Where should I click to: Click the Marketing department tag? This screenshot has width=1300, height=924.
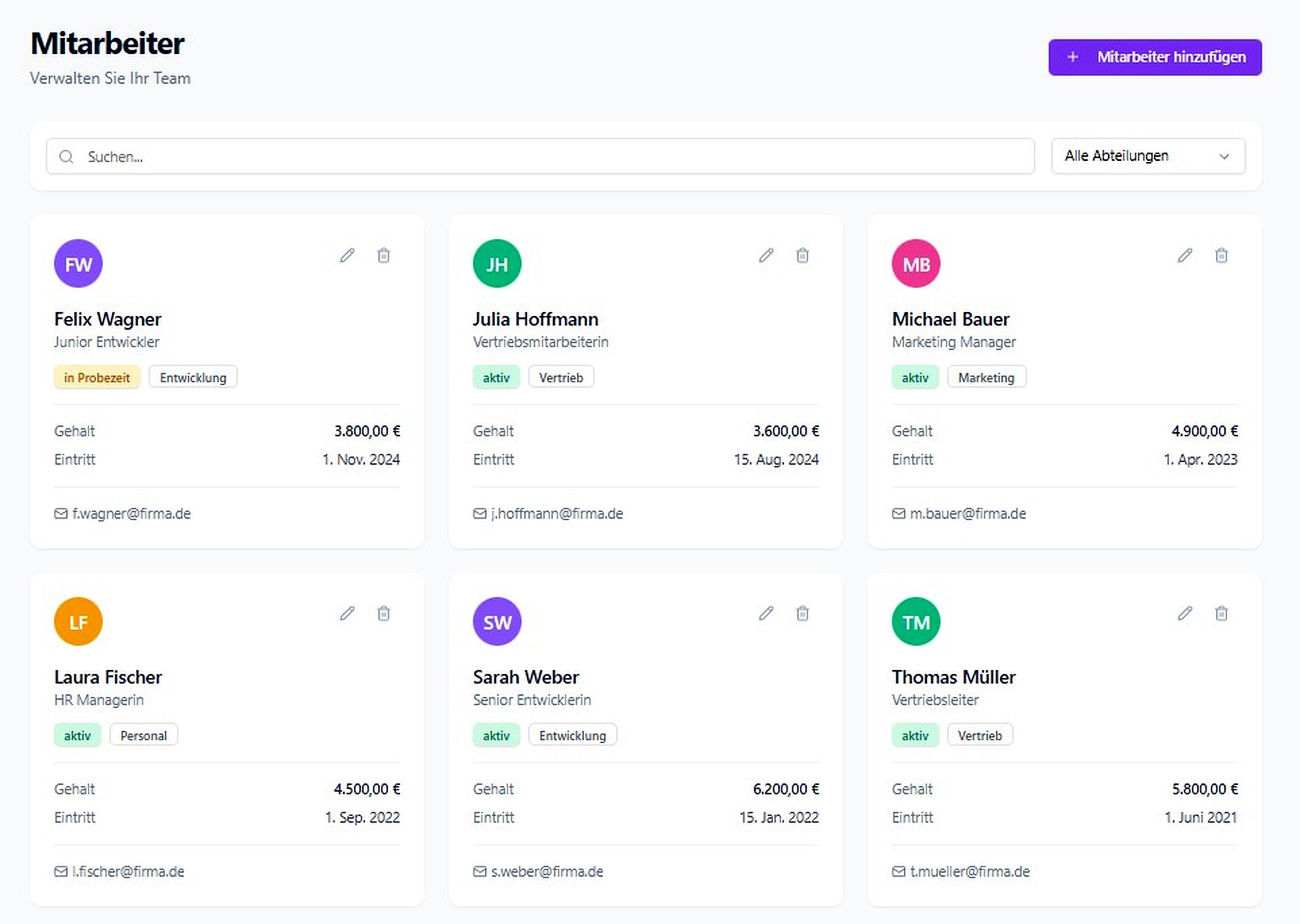986,378
